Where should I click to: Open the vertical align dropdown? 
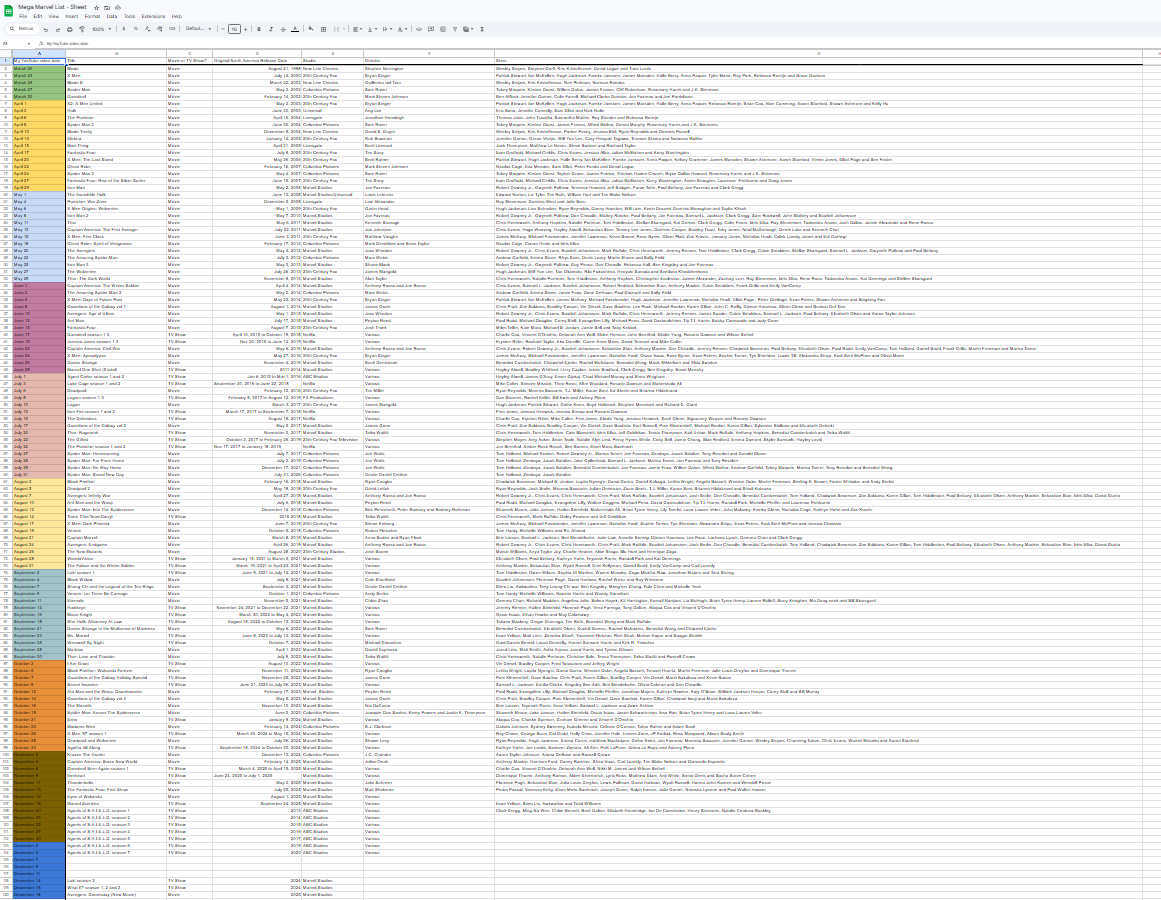(x=372, y=29)
